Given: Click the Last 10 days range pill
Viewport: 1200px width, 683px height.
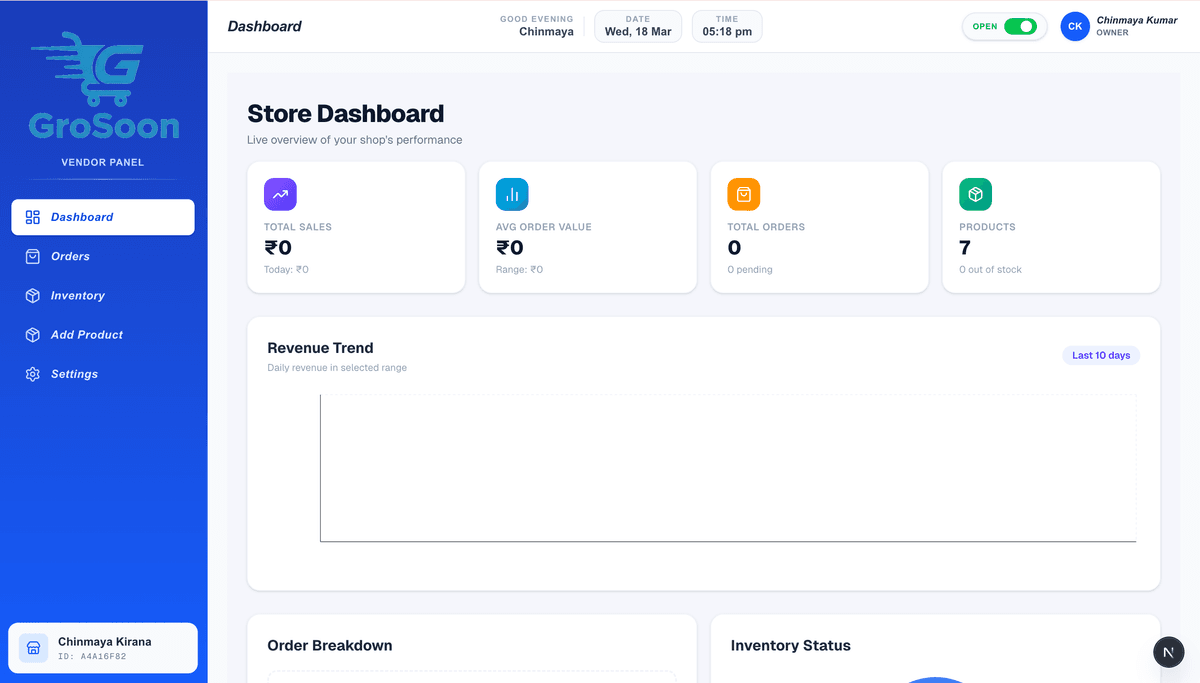Looking at the screenshot, I should 1101,355.
